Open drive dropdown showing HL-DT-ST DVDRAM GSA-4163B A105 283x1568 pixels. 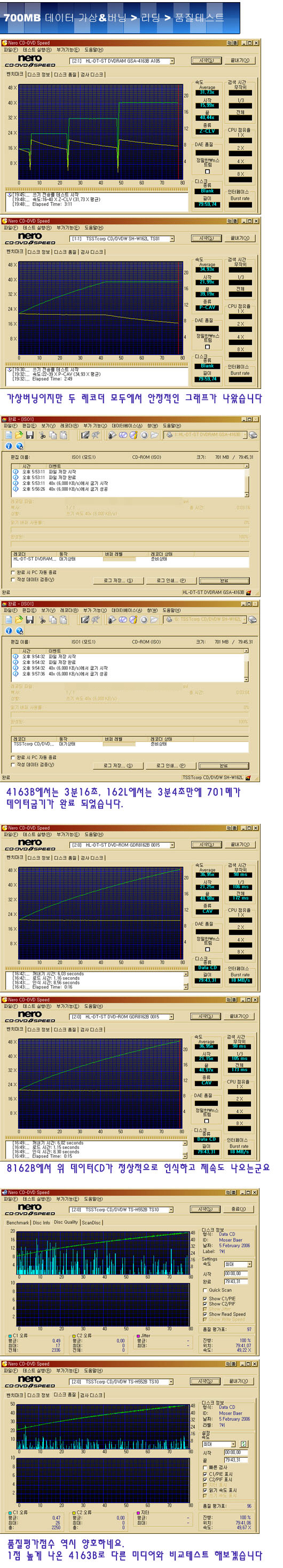(172, 61)
